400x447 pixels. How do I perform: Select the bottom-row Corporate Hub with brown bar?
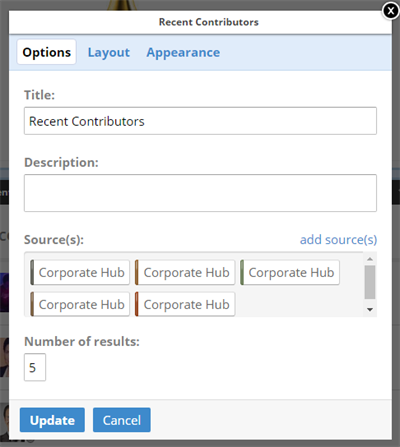pos(80,304)
